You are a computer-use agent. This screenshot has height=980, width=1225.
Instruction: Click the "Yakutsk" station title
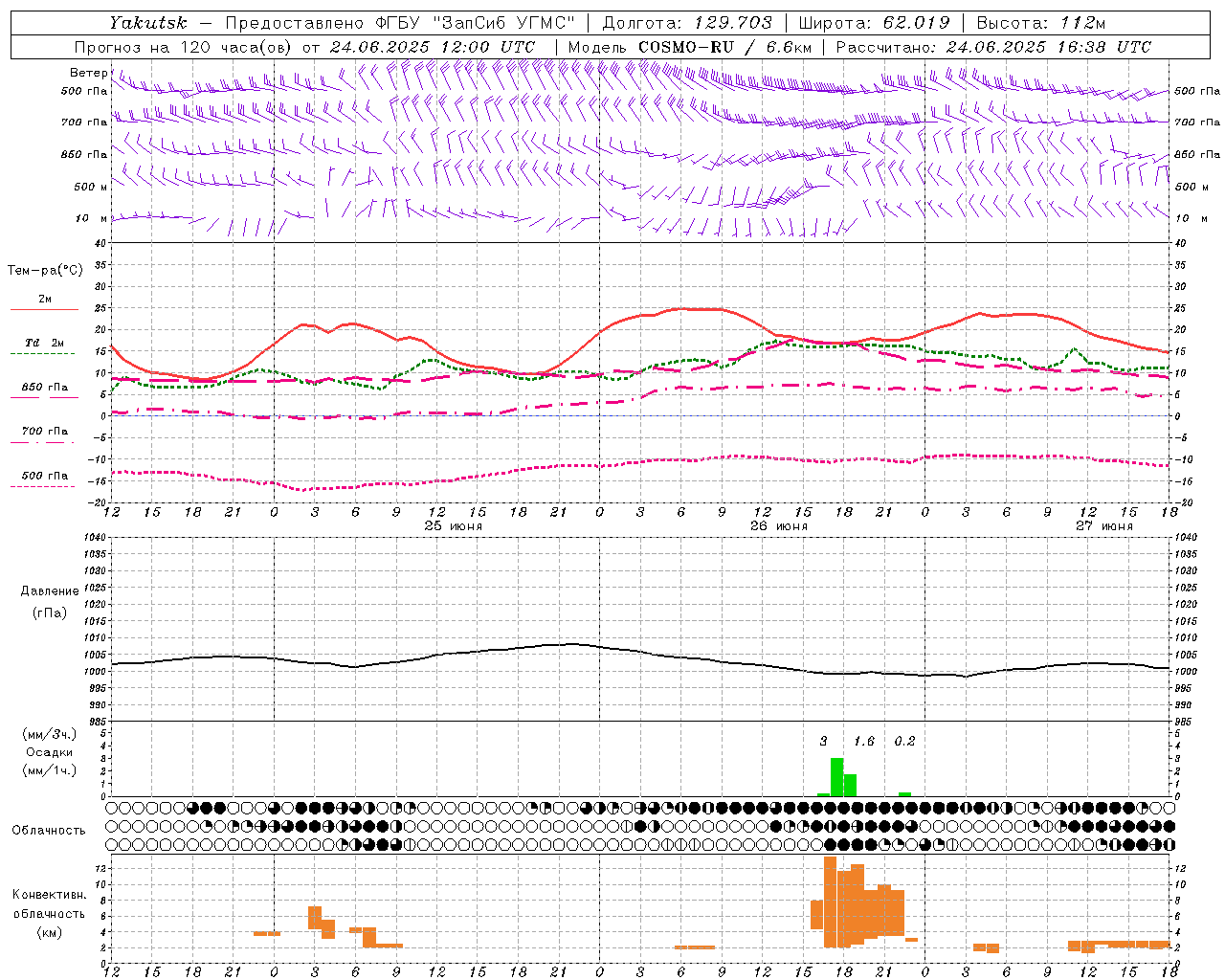pos(148,23)
